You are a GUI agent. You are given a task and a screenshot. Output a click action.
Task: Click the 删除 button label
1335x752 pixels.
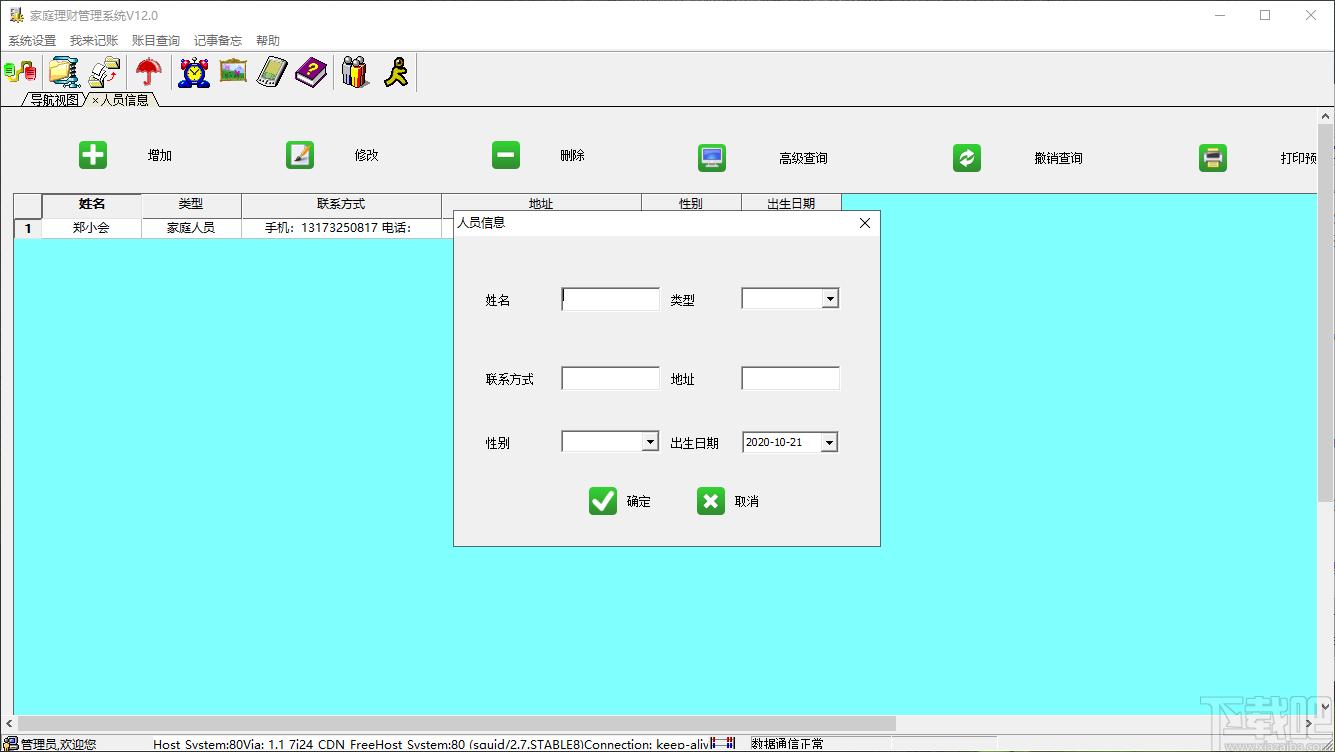tap(572, 155)
